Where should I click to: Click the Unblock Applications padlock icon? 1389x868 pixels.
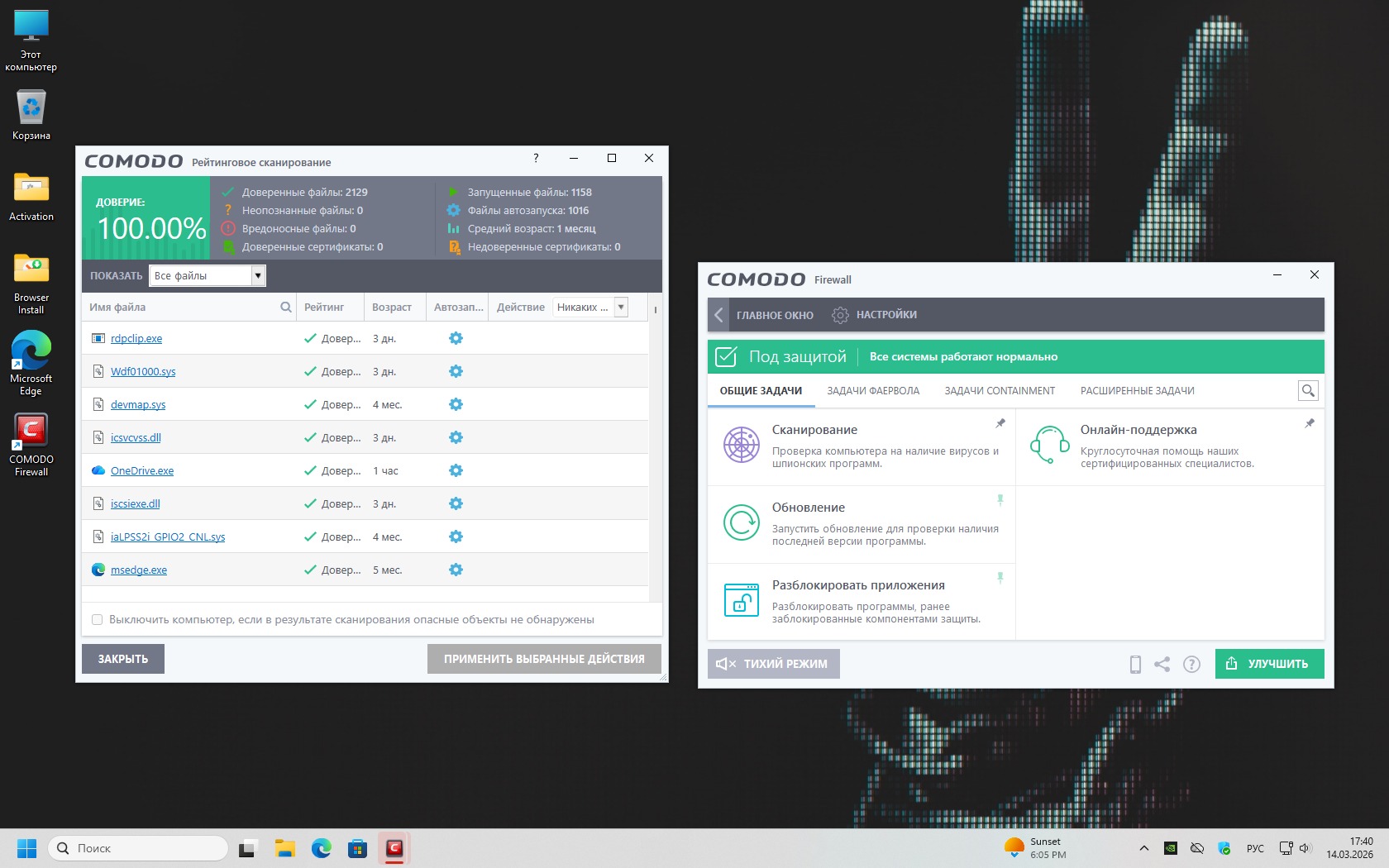point(741,600)
